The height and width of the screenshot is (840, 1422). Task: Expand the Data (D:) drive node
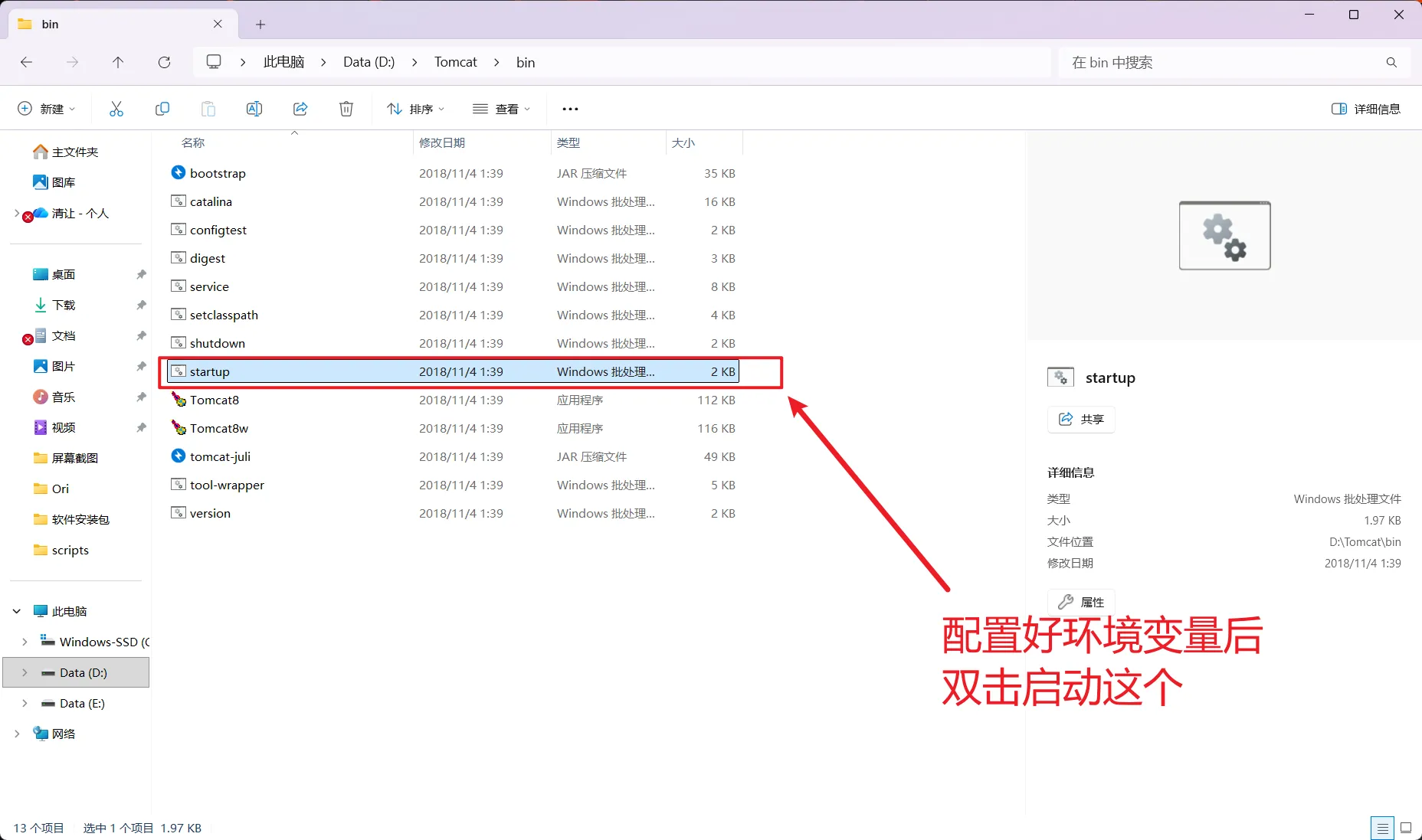[x=25, y=672]
